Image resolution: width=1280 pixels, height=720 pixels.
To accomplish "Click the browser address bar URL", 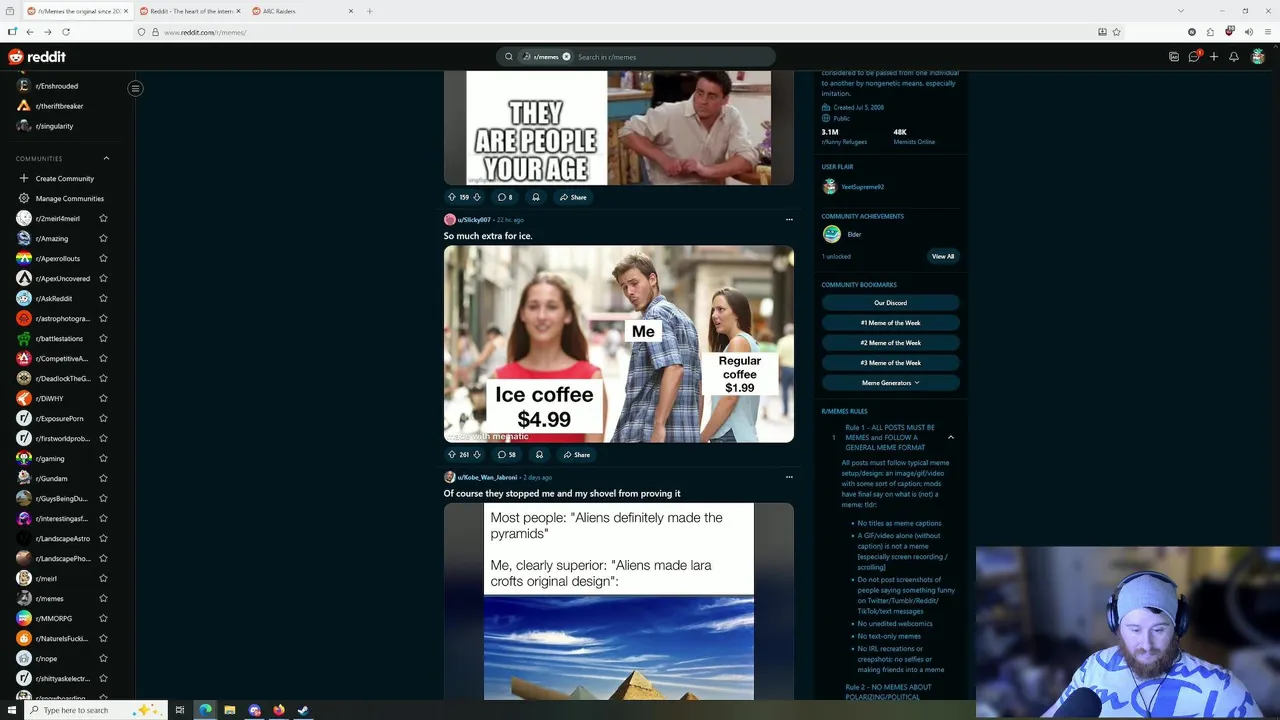I will (x=205, y=32).
